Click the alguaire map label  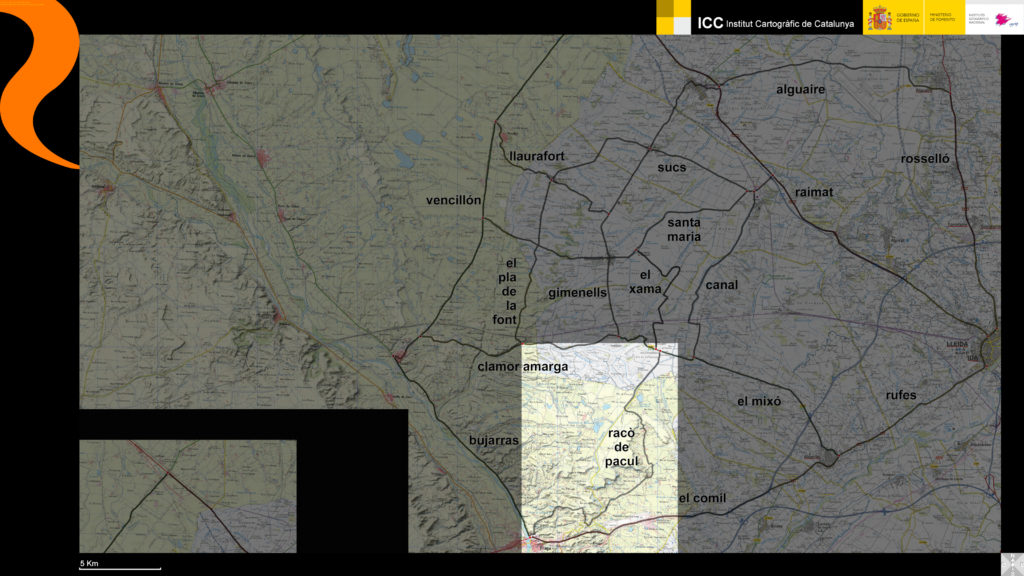(801, 90)
